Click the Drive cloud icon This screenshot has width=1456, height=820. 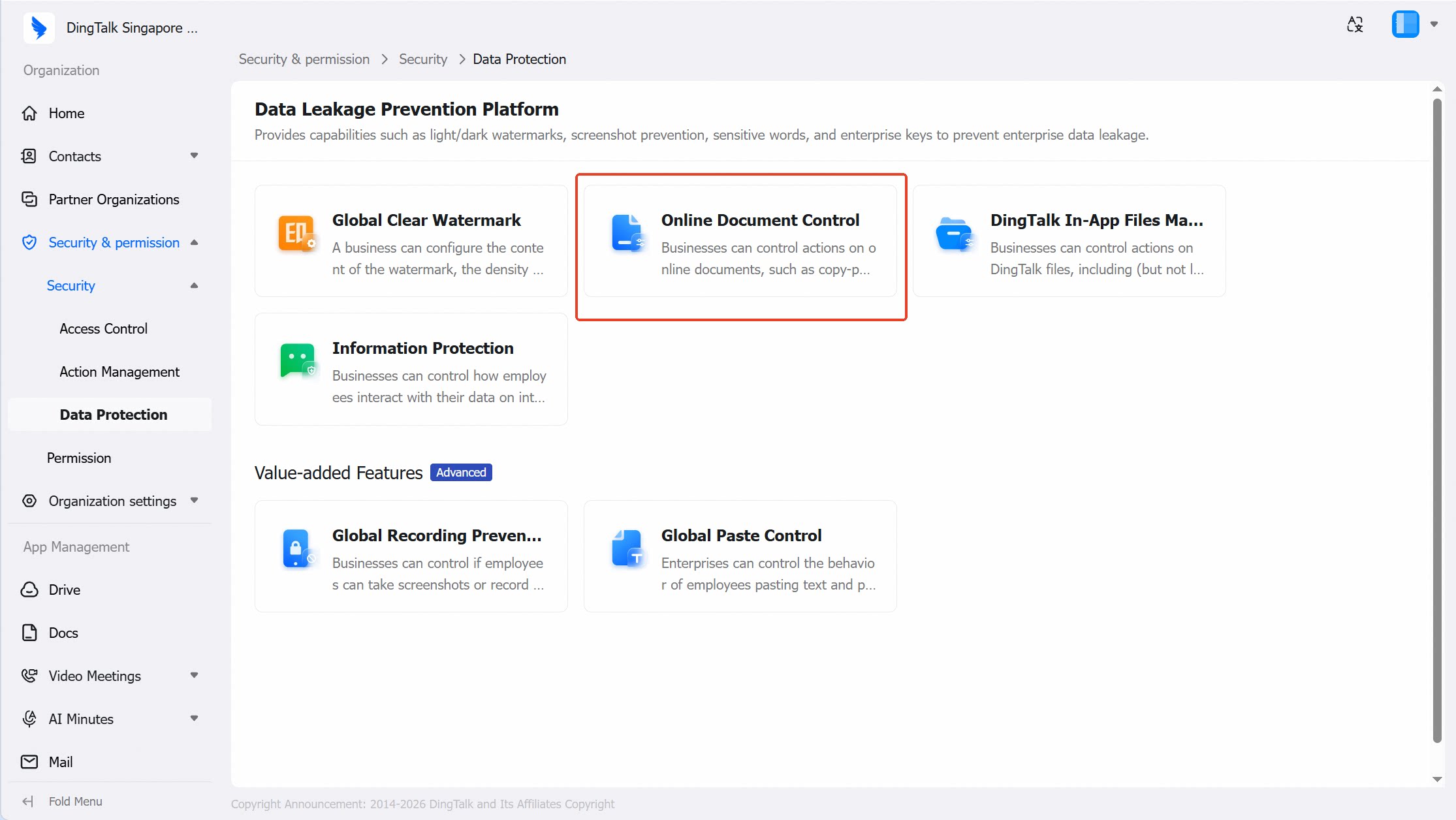(x=29, y=590)
